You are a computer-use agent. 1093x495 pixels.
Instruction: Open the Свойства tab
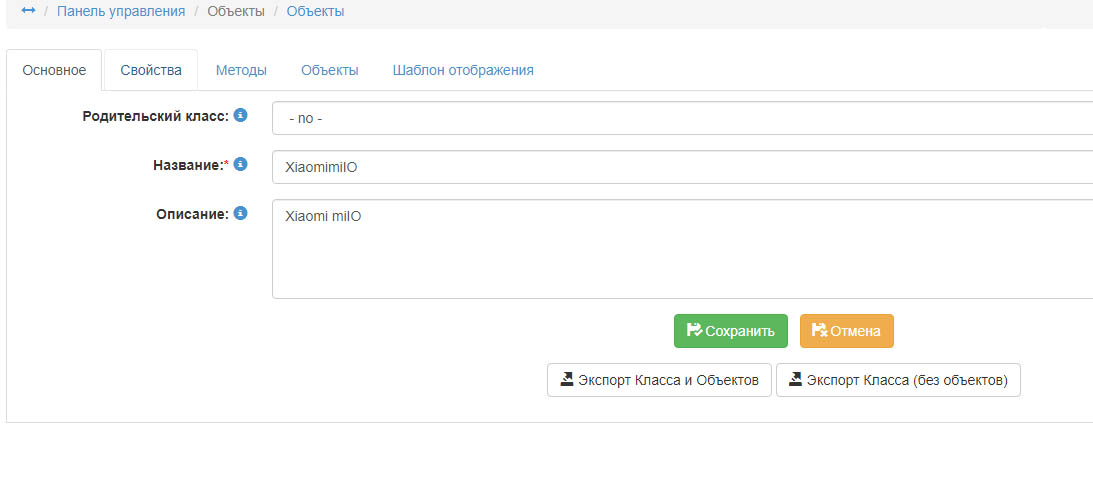tap(151, 71)
